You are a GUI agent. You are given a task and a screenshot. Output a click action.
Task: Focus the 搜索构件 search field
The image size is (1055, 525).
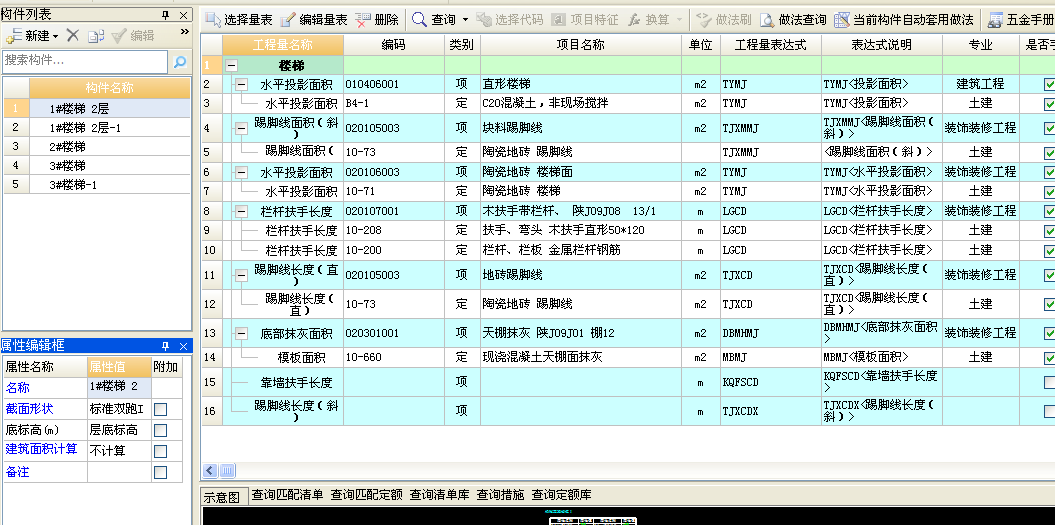[85, 61]
